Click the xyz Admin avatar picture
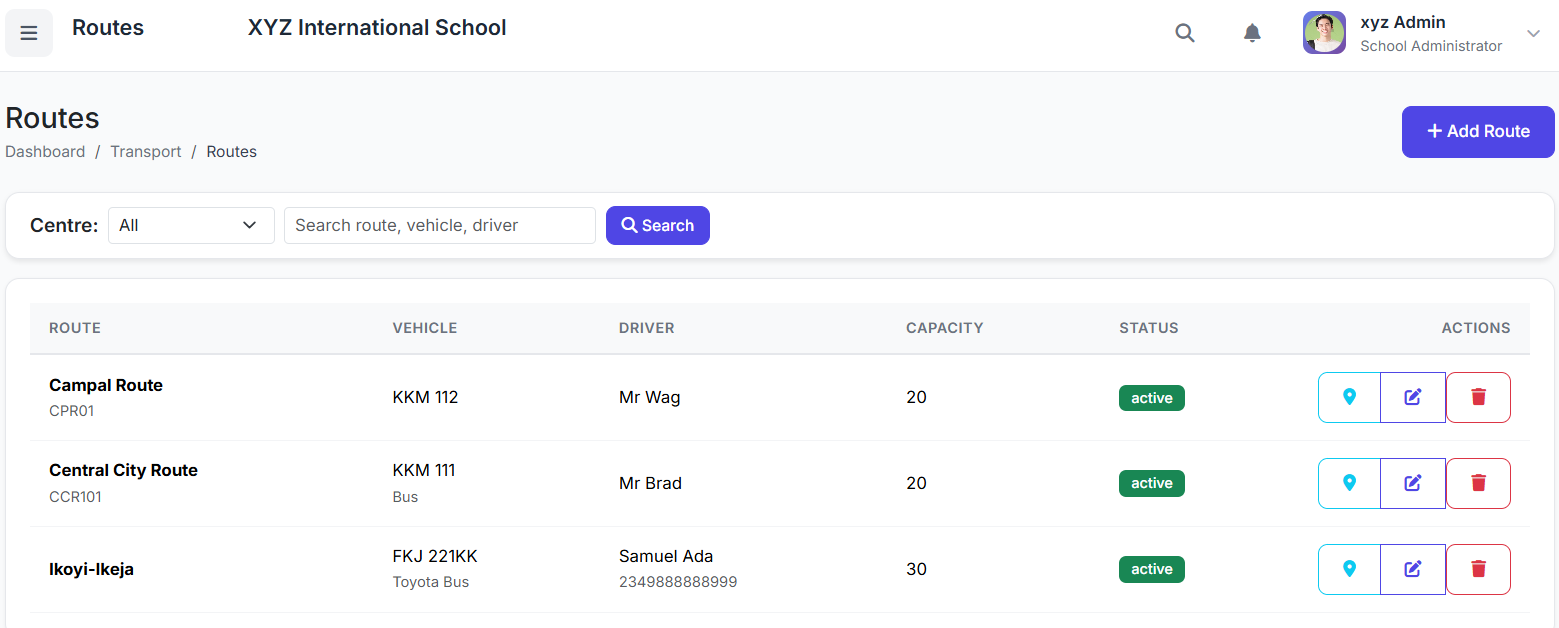Viewport: 1559px width, 628px height. [1324, 33]
